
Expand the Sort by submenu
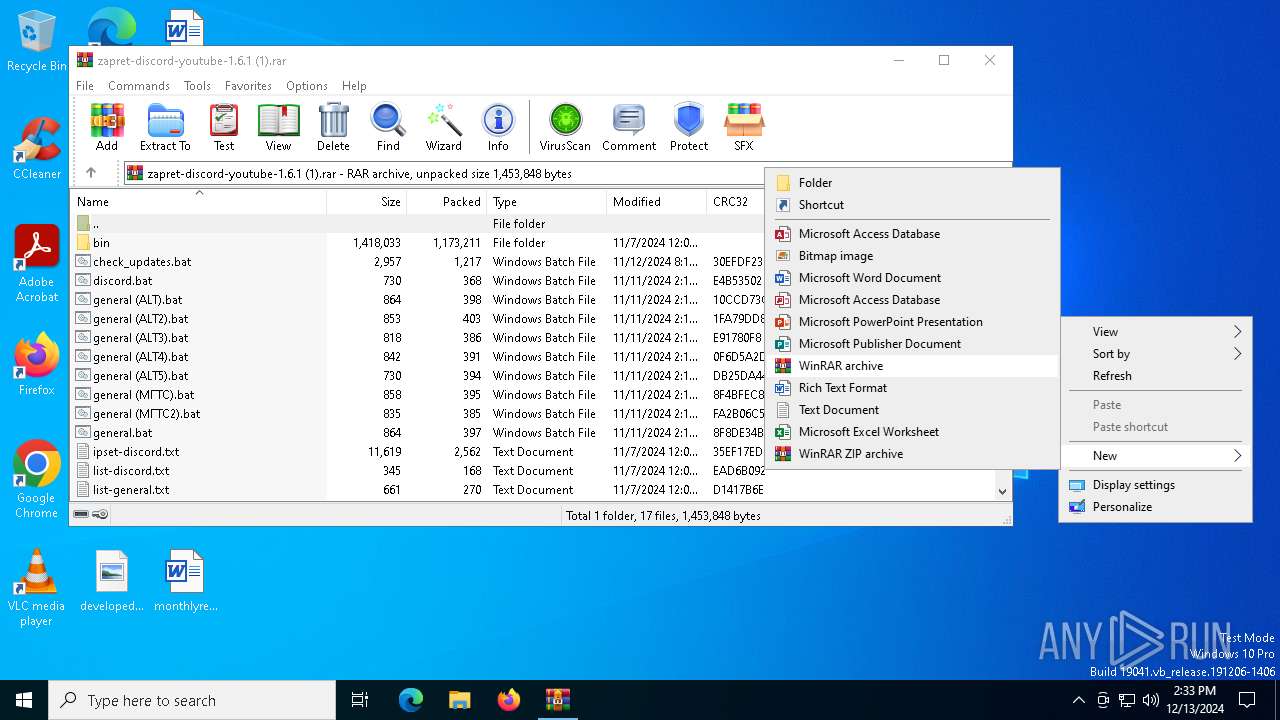(1156, 354)
